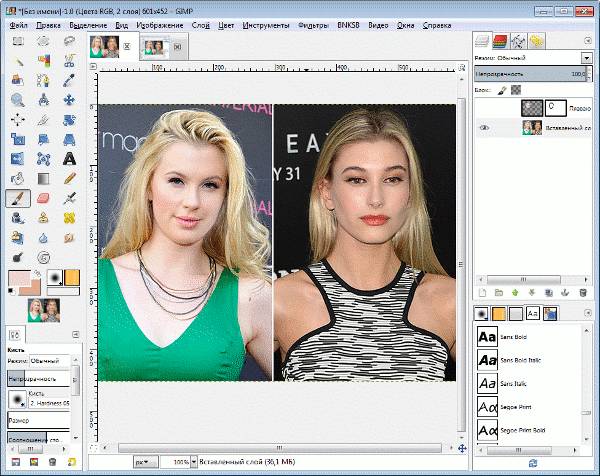Select the Smudge tool
This screenshot has width=600, height=476.
click(x=69, y=238)
